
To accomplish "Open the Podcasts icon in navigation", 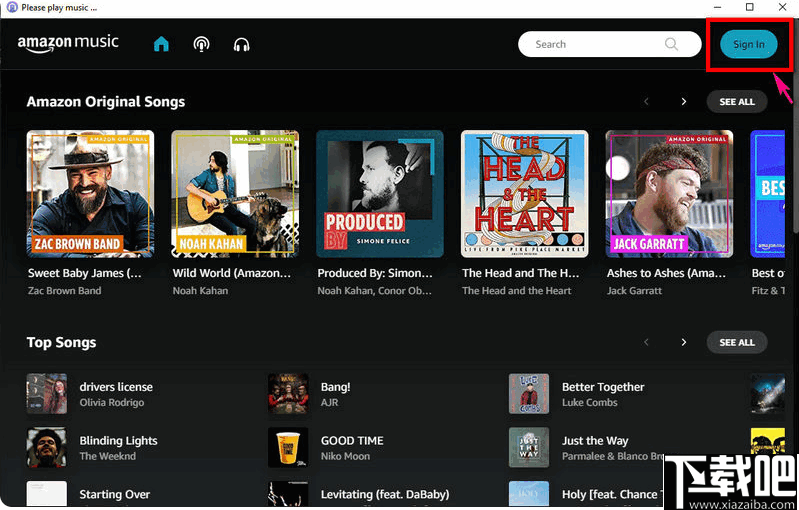I will 201,44.
